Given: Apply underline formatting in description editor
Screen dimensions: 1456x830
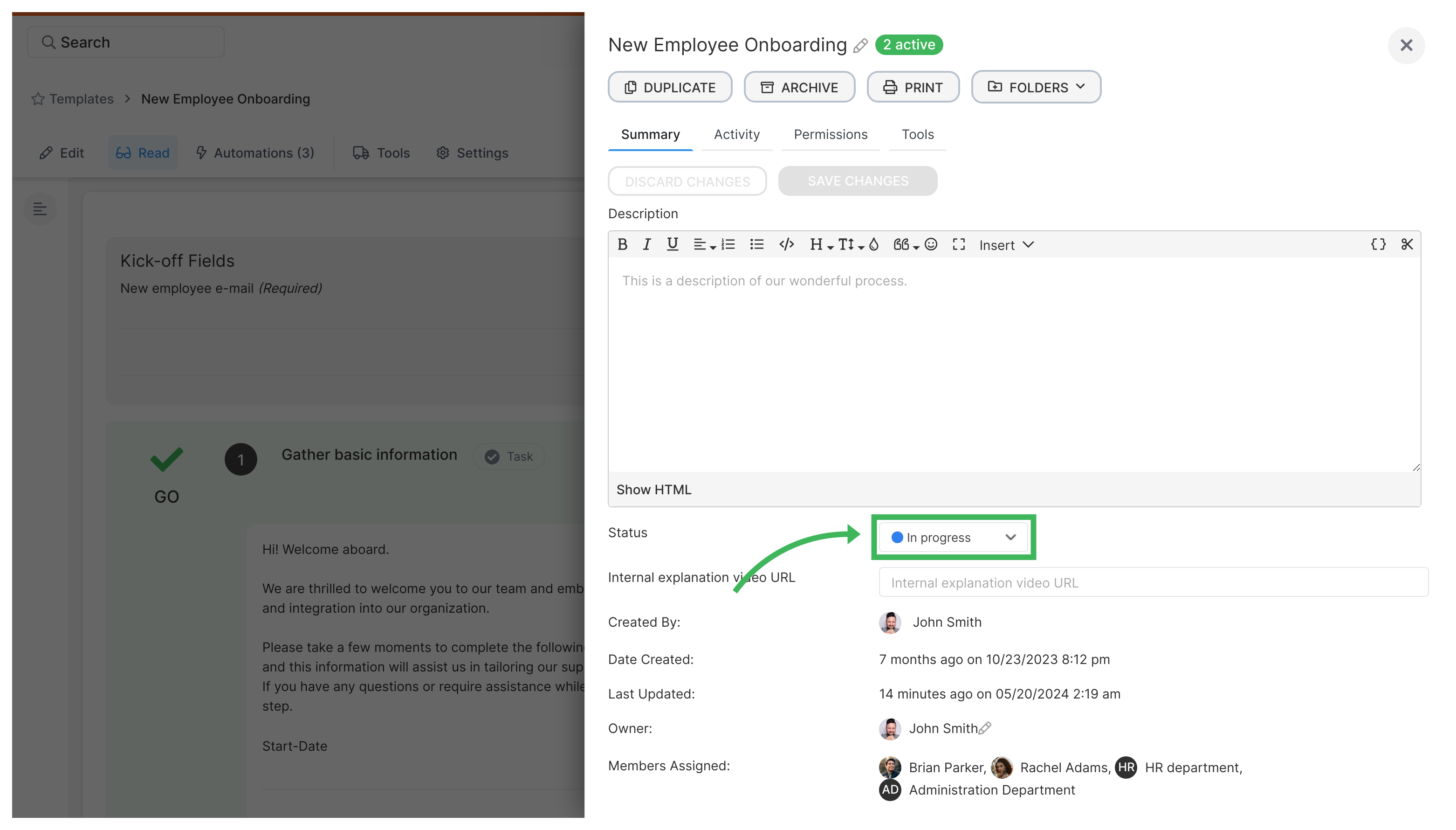Looking at the screenshot, I should click(672, 244).
